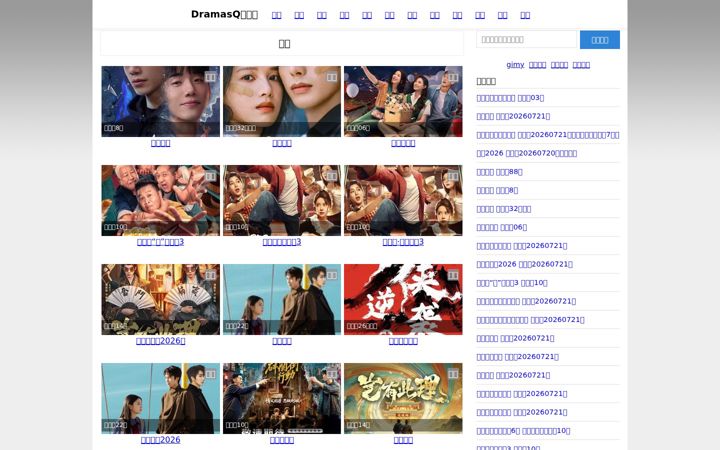Open the first navigation link after DramasQ title
The height and width of the screenshot is (450, 720).
(276, 15)
